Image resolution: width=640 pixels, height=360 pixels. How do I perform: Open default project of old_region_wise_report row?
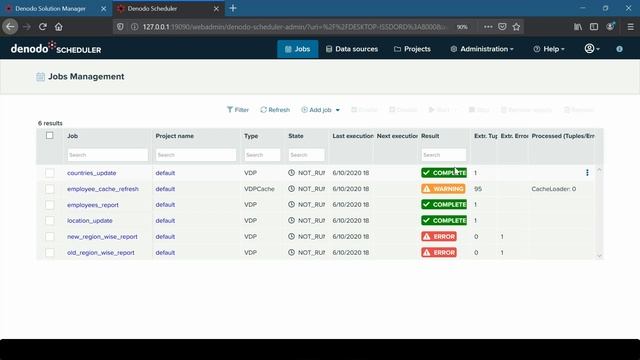click(165, 253)
